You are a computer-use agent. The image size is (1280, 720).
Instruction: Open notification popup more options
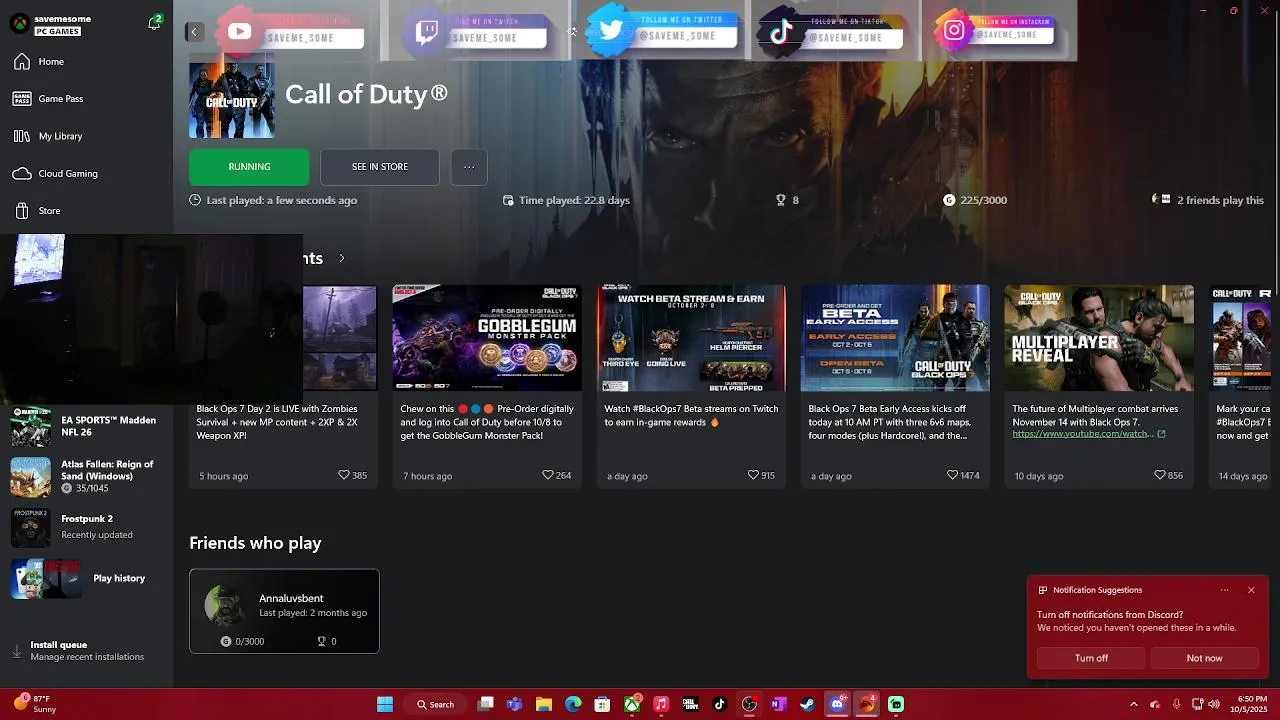(1224, 590)
